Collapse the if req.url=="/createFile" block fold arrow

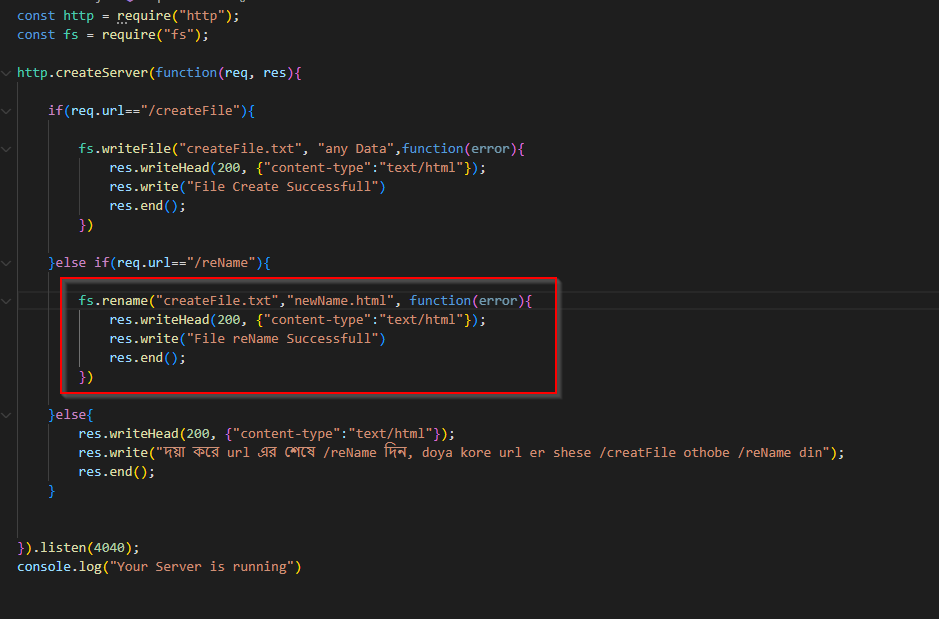click(6, 111)
